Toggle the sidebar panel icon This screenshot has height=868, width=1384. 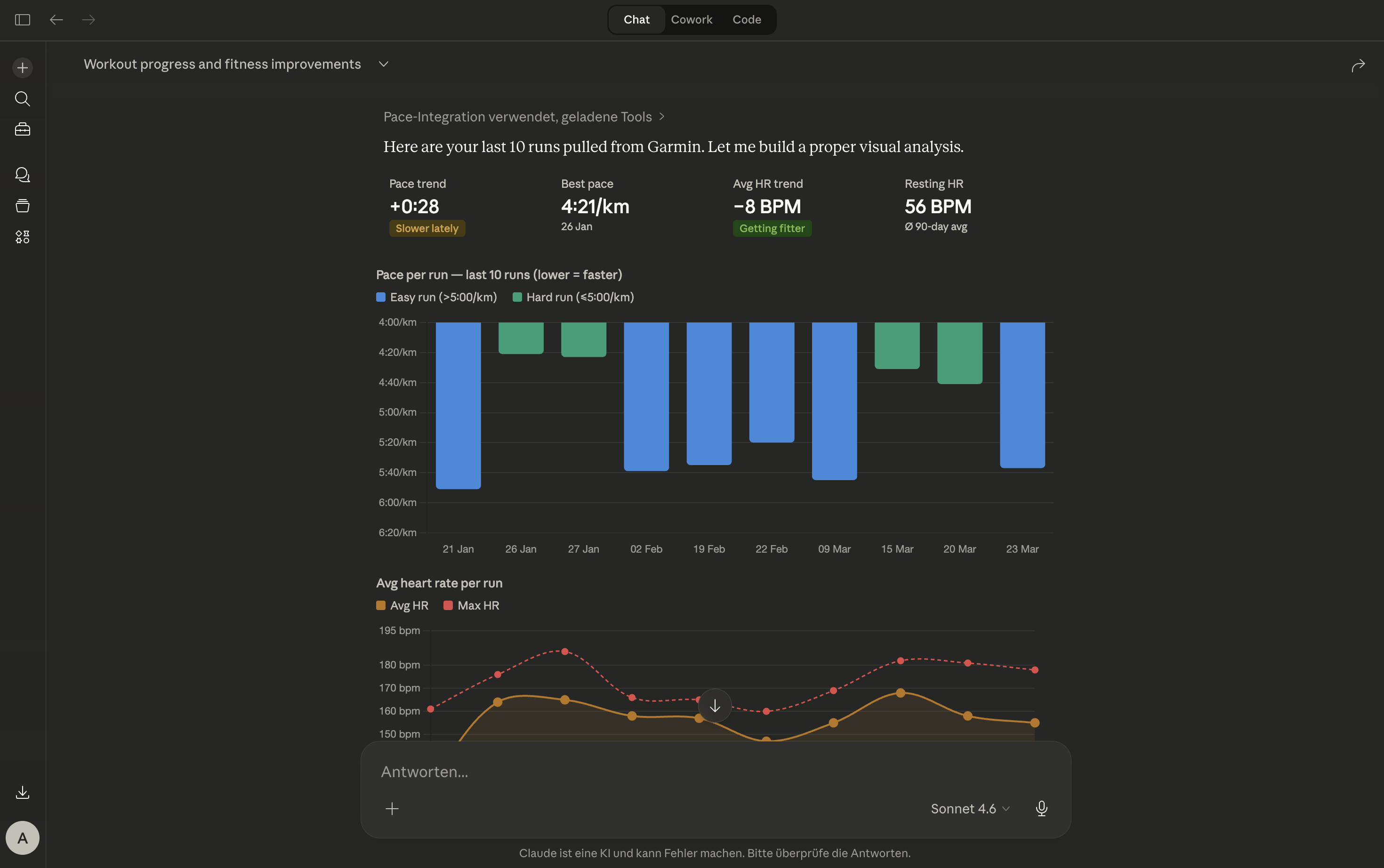[x=23, y=20]
